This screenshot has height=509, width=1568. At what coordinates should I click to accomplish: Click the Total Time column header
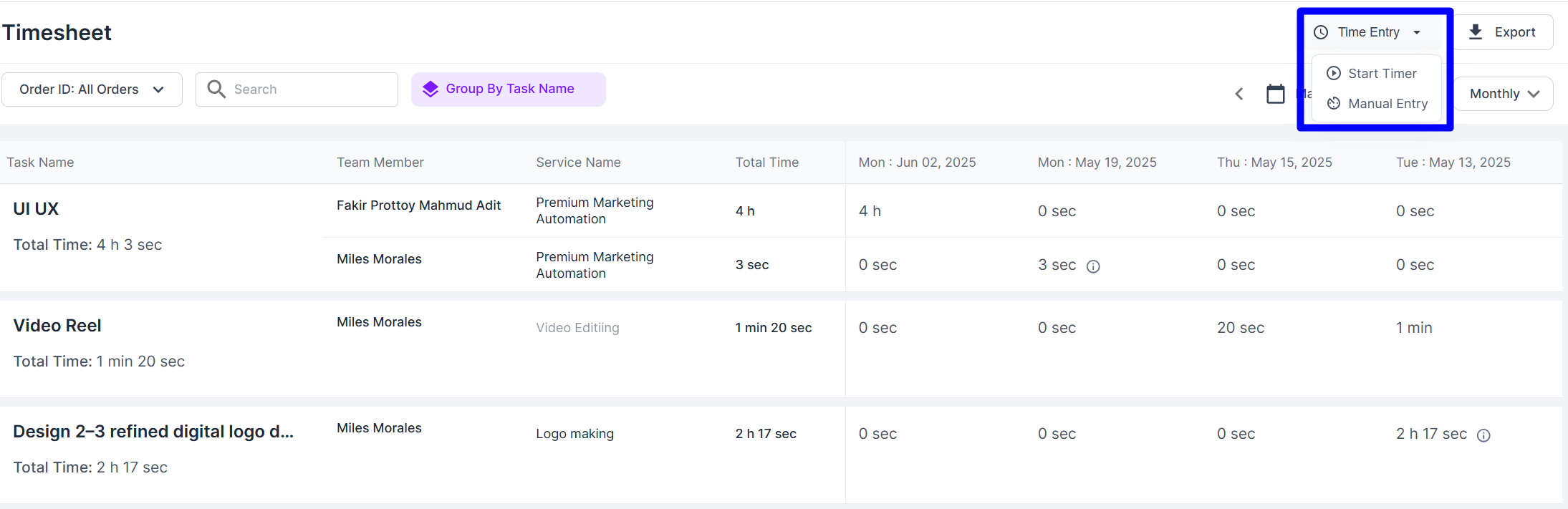pos(766,163)
